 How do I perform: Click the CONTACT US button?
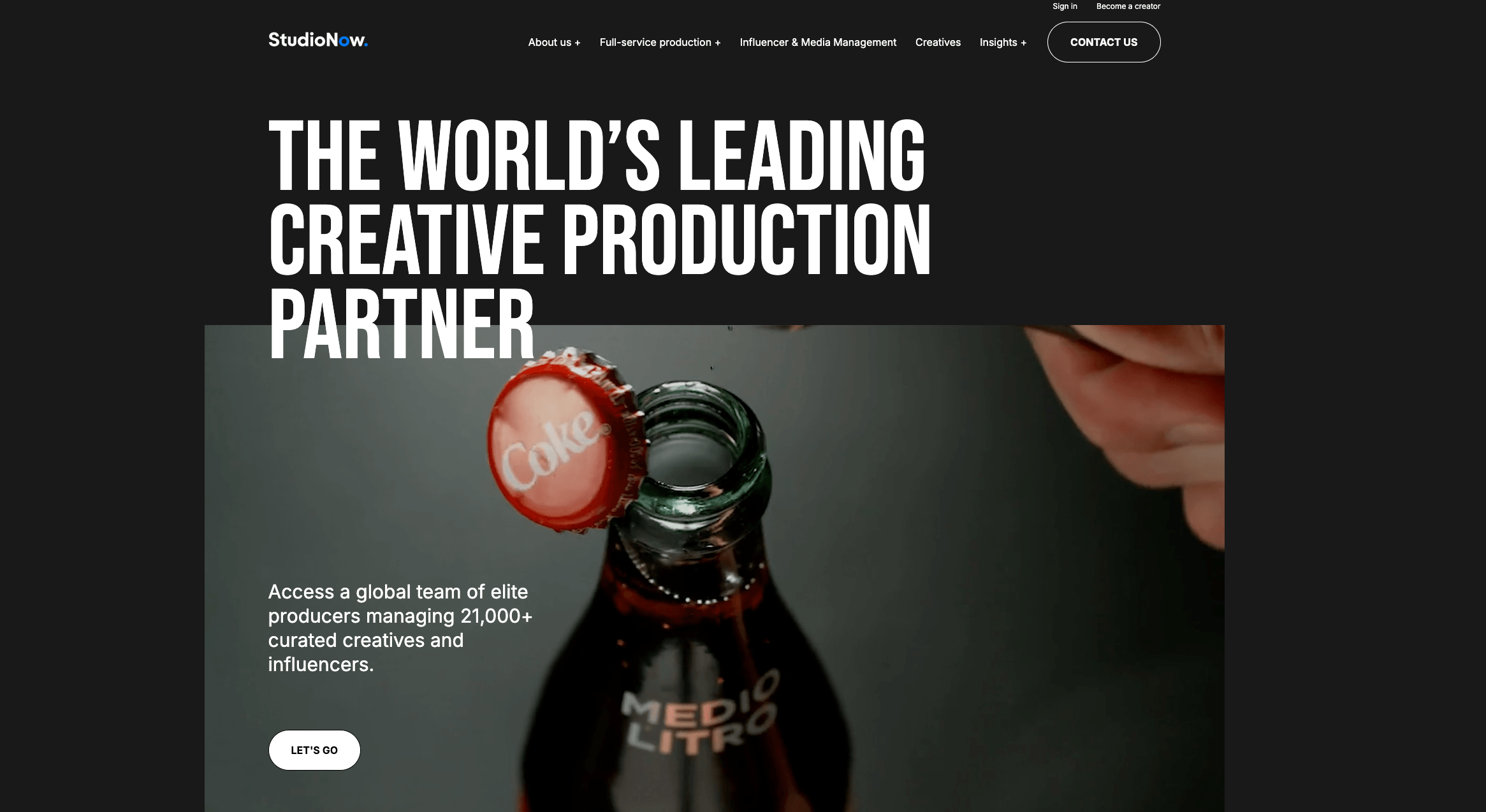click(1104, 42)
